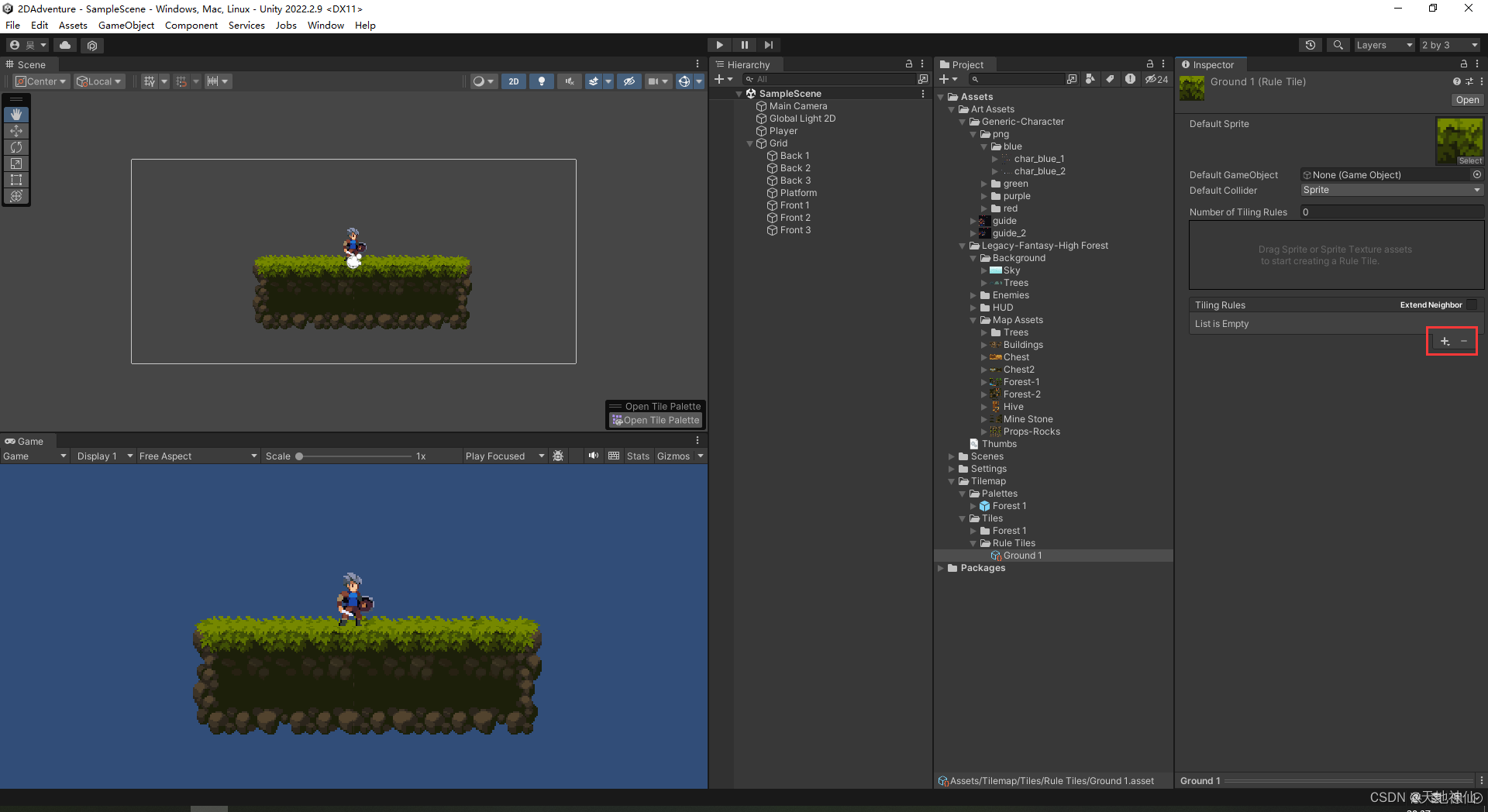Open the Undo History icon
Screen dimensions: 1488x812
pyautogui.click(x=1310, y=45)
